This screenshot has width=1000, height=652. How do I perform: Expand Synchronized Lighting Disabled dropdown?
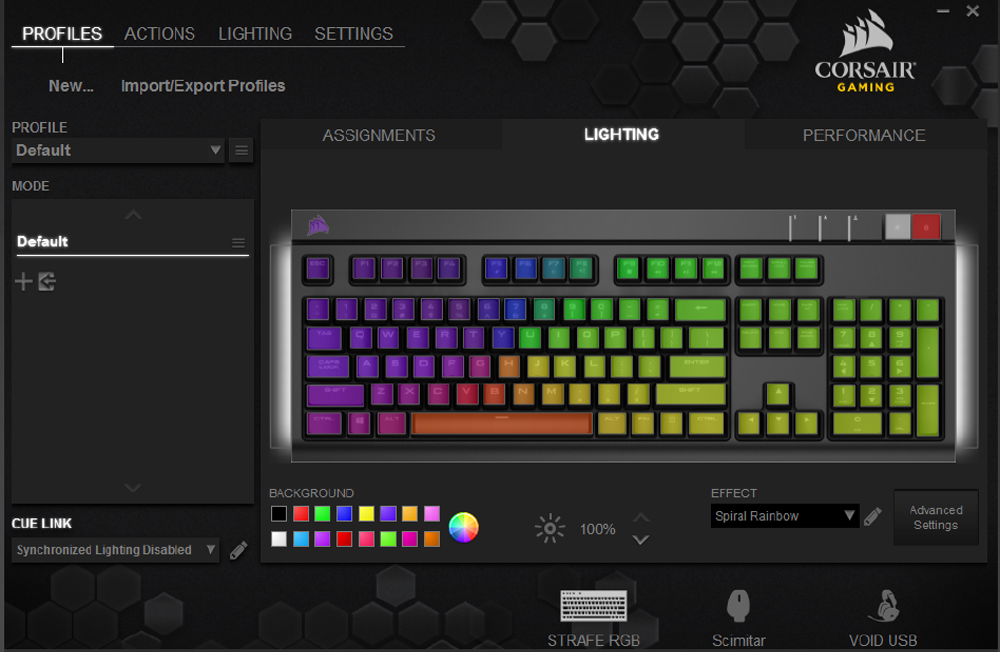click(x=115, y=550)
